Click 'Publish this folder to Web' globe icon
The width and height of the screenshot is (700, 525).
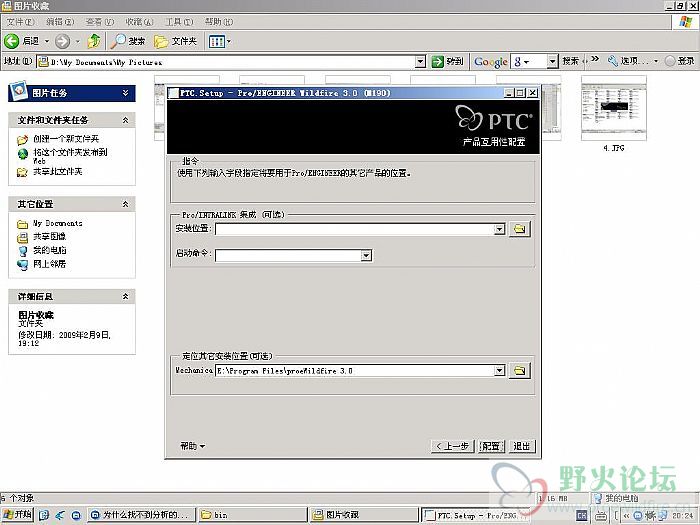point(23,154)
